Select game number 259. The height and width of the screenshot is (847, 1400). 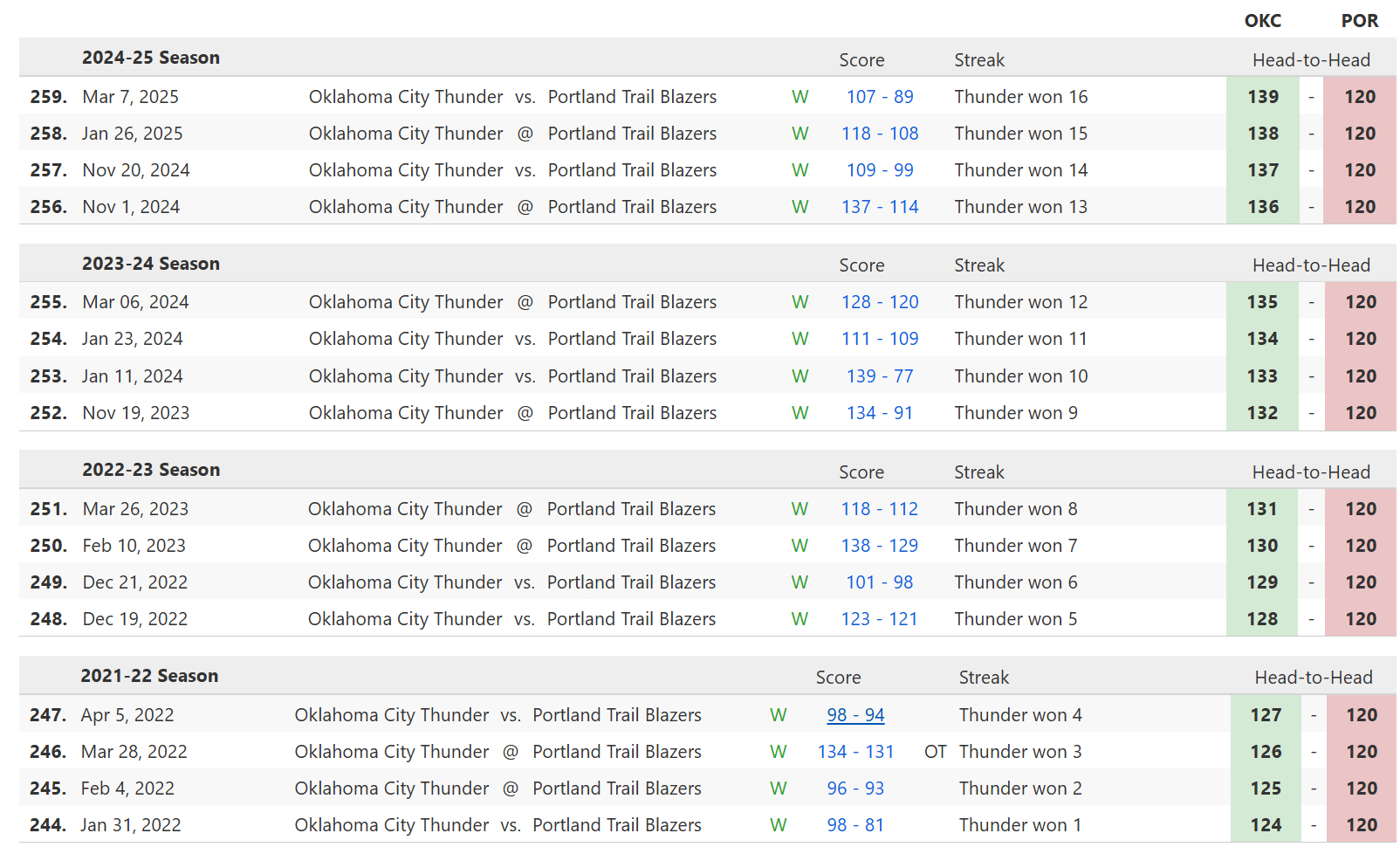coord(49,97)
